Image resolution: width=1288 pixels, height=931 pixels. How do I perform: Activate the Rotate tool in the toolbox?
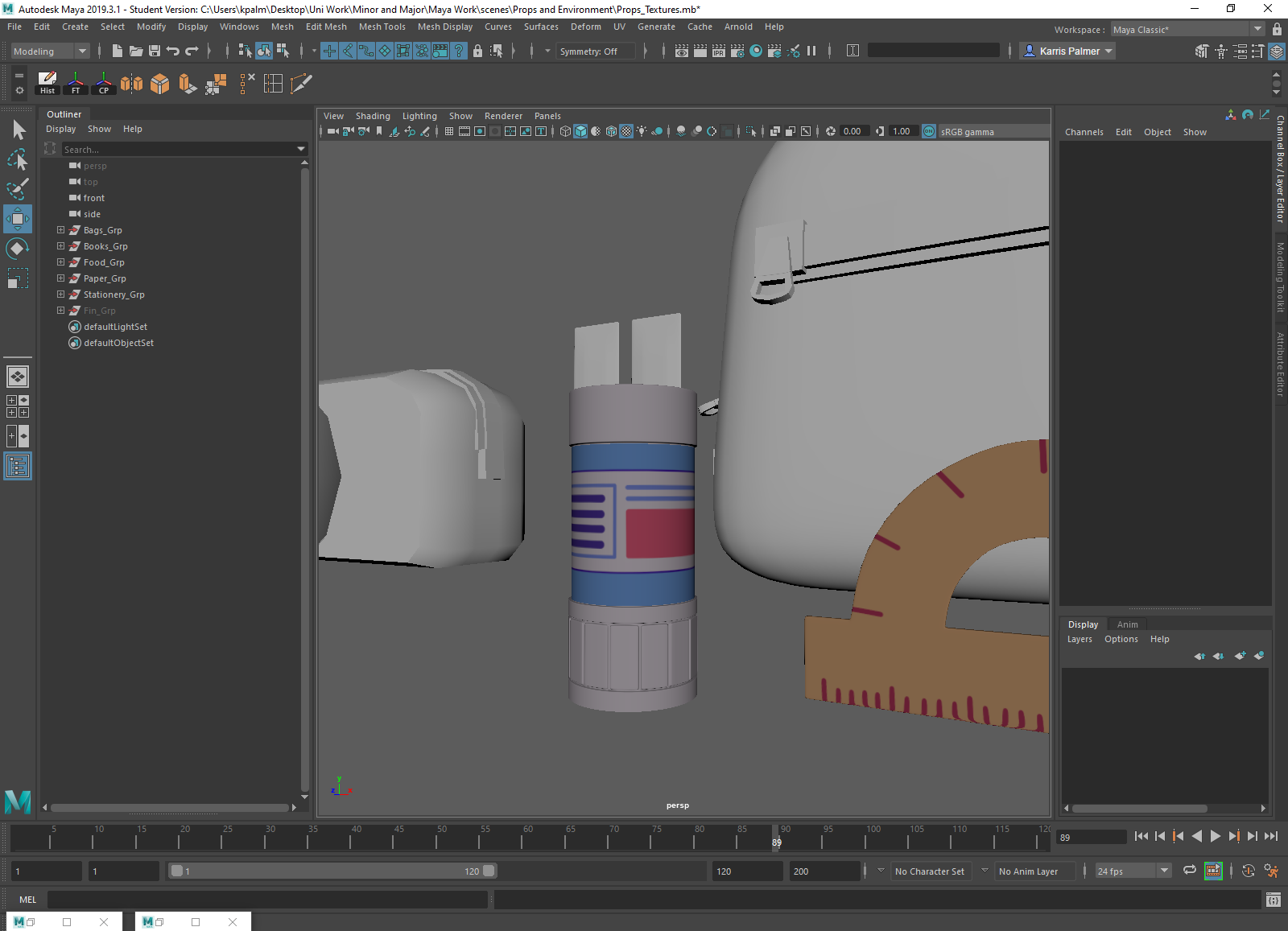point(18,249)
